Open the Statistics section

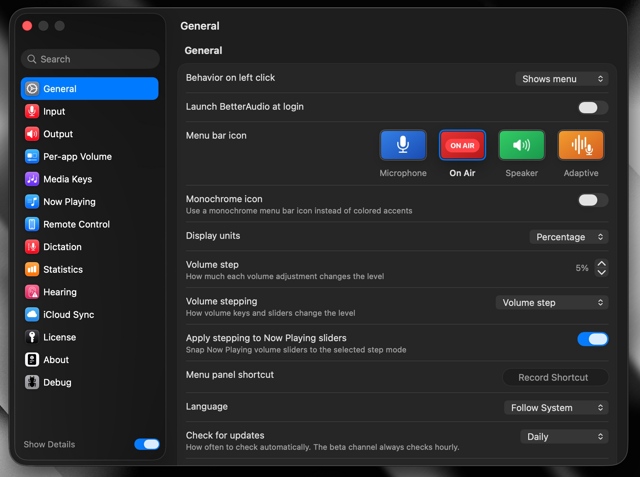click(x=89, y=269)
